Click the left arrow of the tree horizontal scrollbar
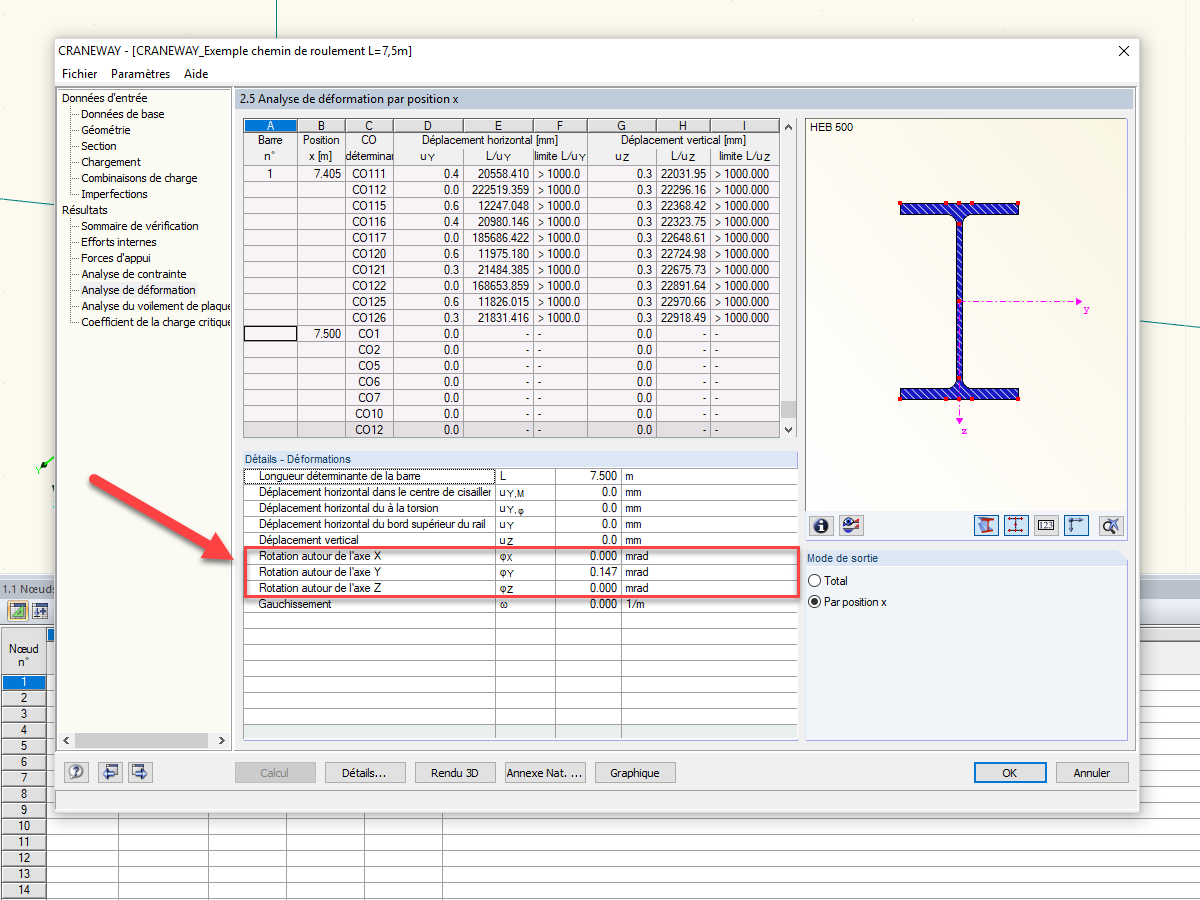The image size is (1200, 900). pos(67,740)
